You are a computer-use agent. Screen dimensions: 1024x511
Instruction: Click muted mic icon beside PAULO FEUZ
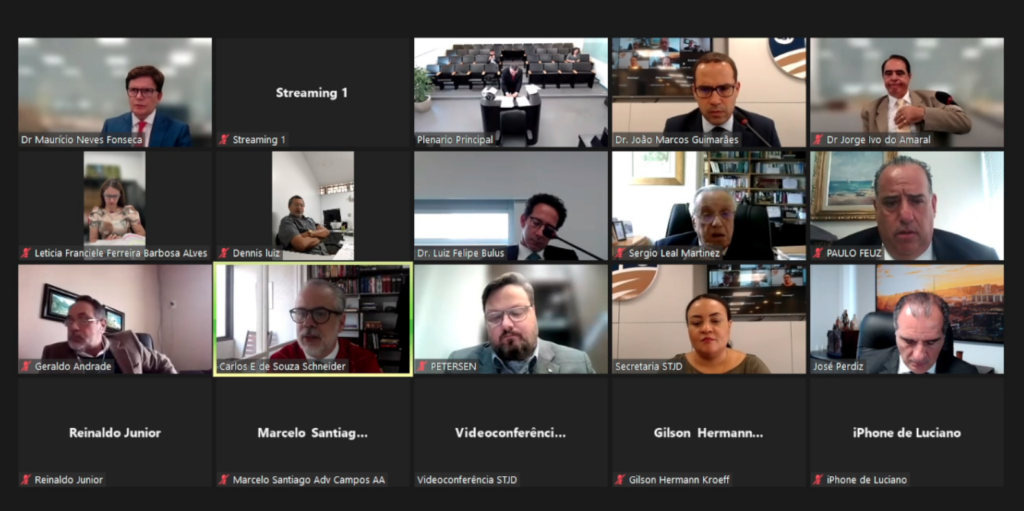click(818, 253)
